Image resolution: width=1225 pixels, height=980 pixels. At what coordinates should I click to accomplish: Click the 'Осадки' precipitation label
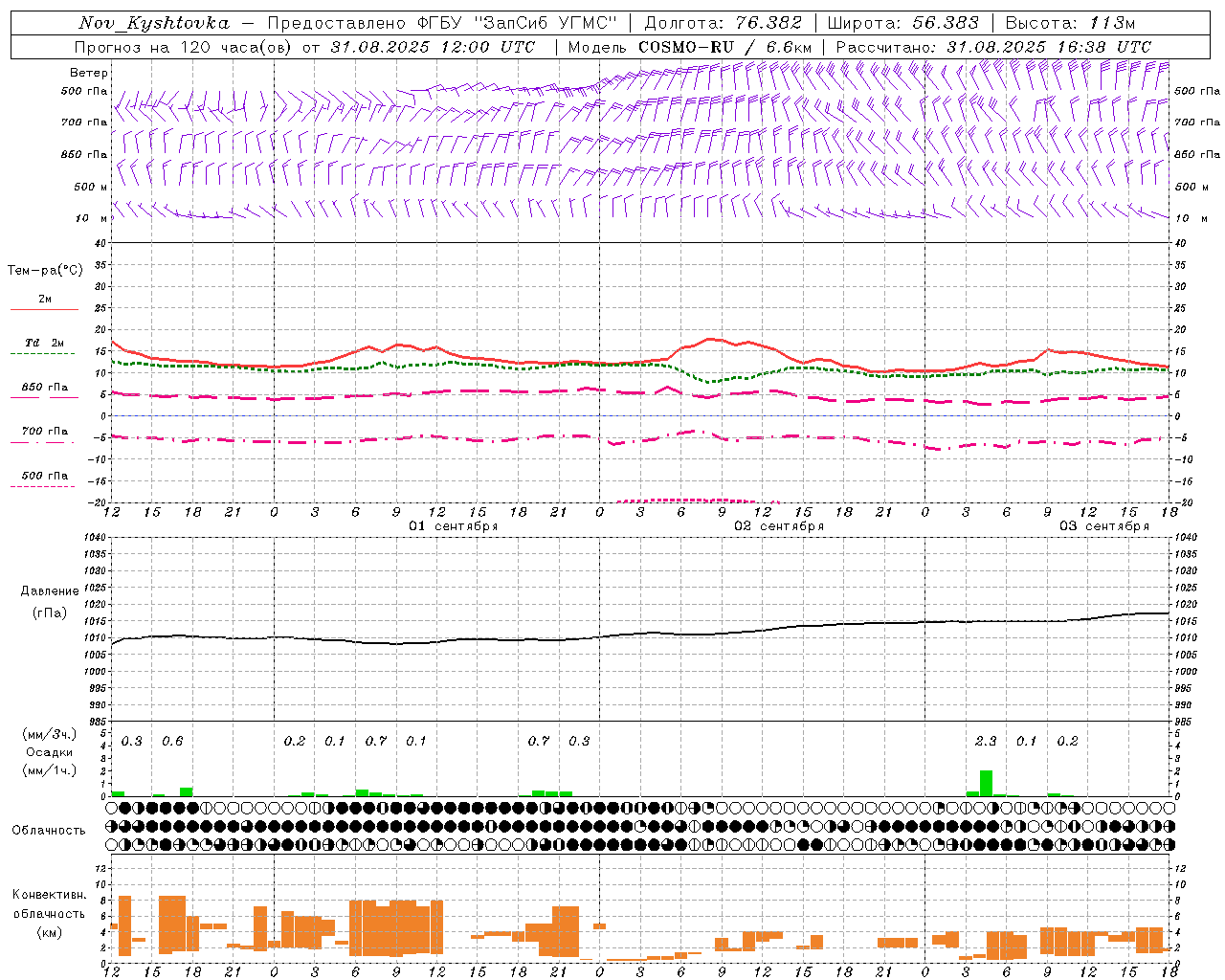coord(50,752)
